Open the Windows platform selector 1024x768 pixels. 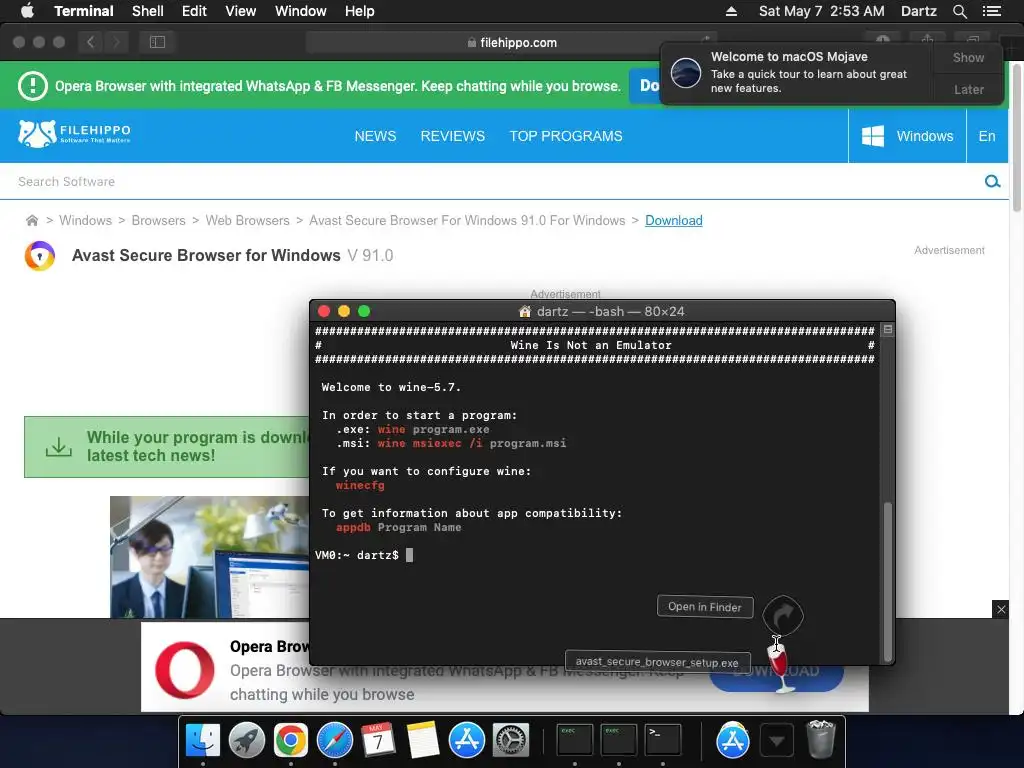point(907,136)
